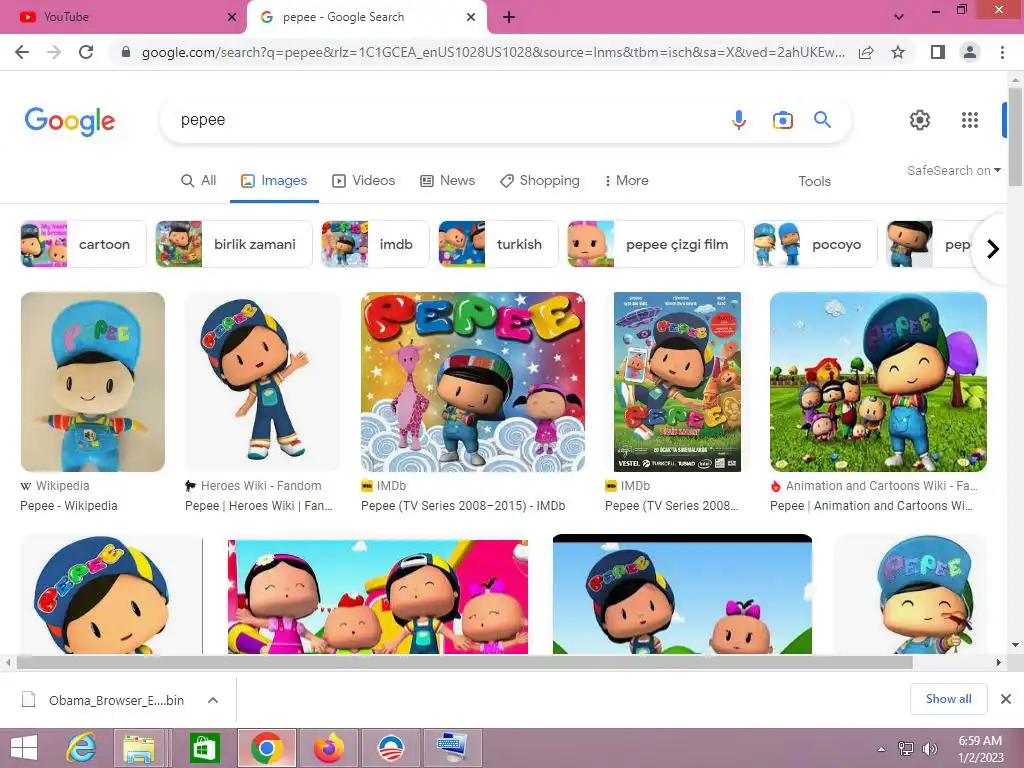Viewport: 1024px width, 768px height.
Task: Open Pepee (TV Series 2008–2015) IMDb link
Action: pyautogui.click(x=463, y=505)
